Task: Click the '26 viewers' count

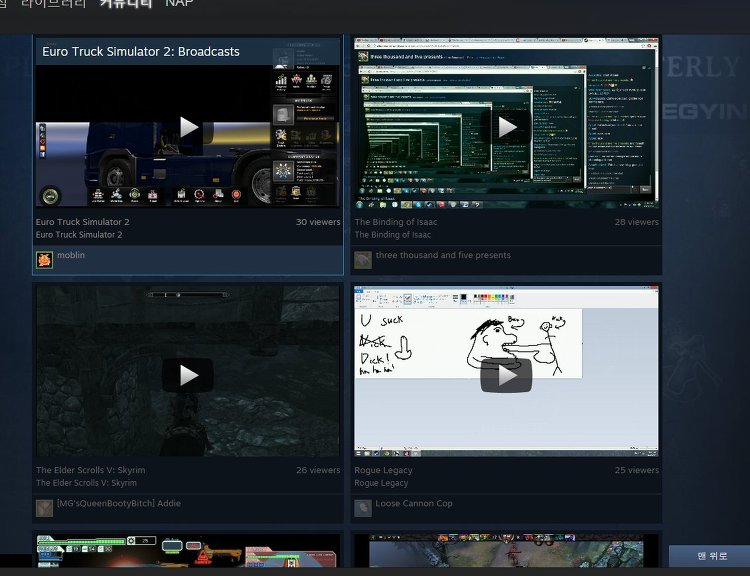Action: pos(318,470)
